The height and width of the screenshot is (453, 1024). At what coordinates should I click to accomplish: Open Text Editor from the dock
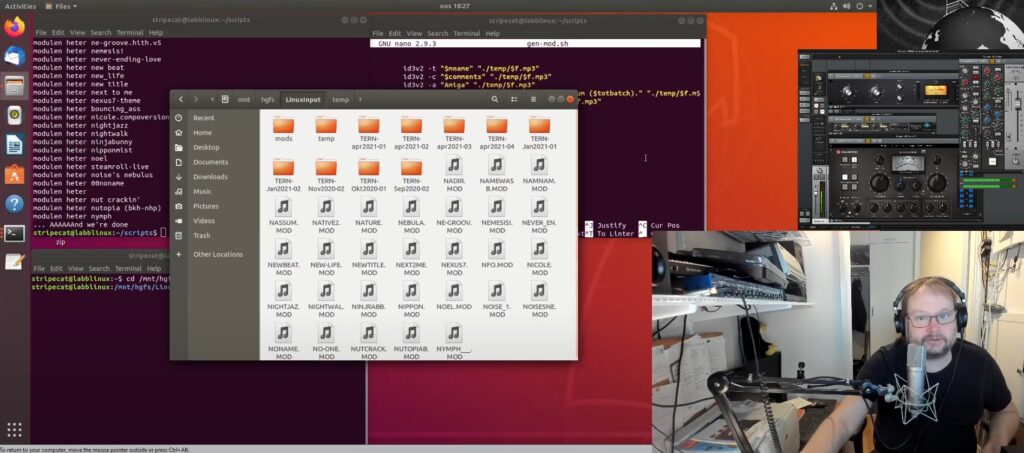click(14, 262)
